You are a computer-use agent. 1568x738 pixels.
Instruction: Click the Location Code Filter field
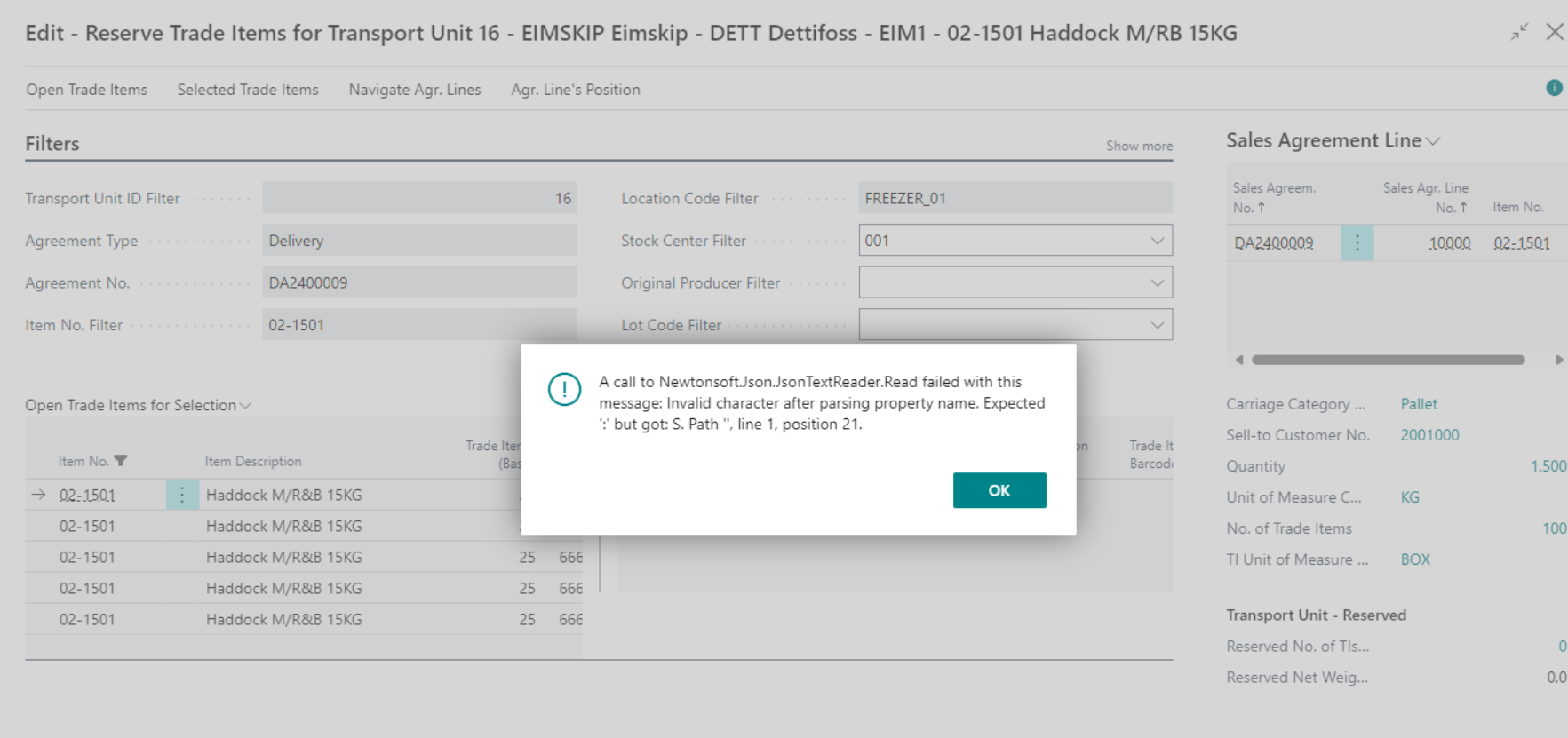pyautogui.click(x=1015, y=199)
